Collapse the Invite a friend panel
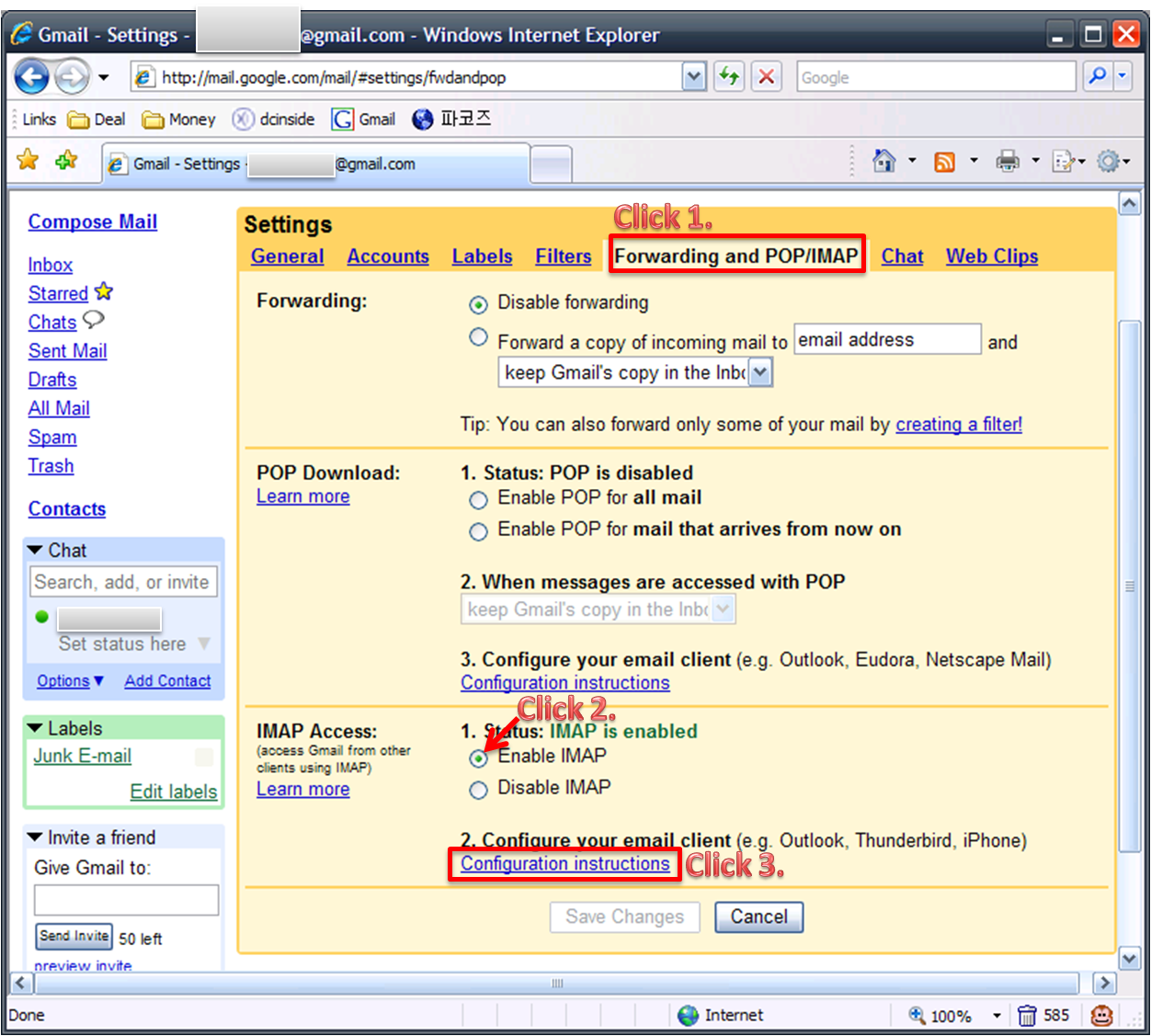Image resolution: width=1151 pixels, height=1036 pixels. (35, 837)
